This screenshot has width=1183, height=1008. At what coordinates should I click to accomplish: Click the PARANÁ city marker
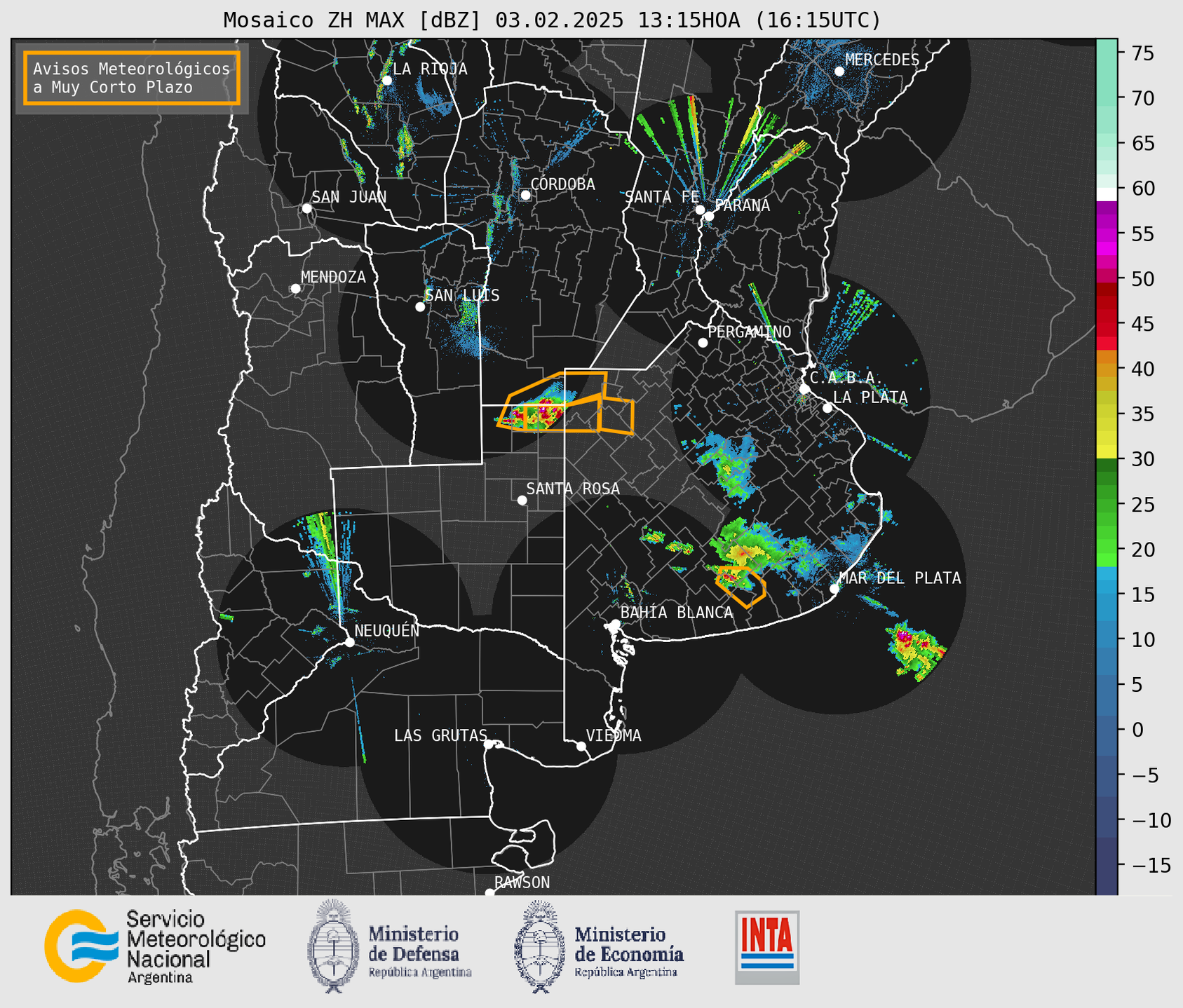(x=709, y=216)
